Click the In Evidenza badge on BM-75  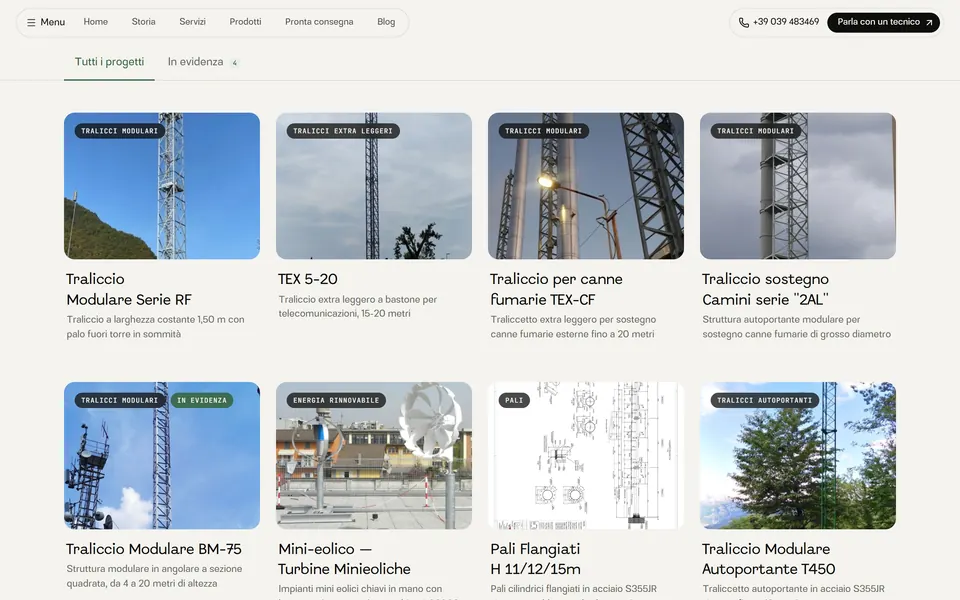coord(201,400)
